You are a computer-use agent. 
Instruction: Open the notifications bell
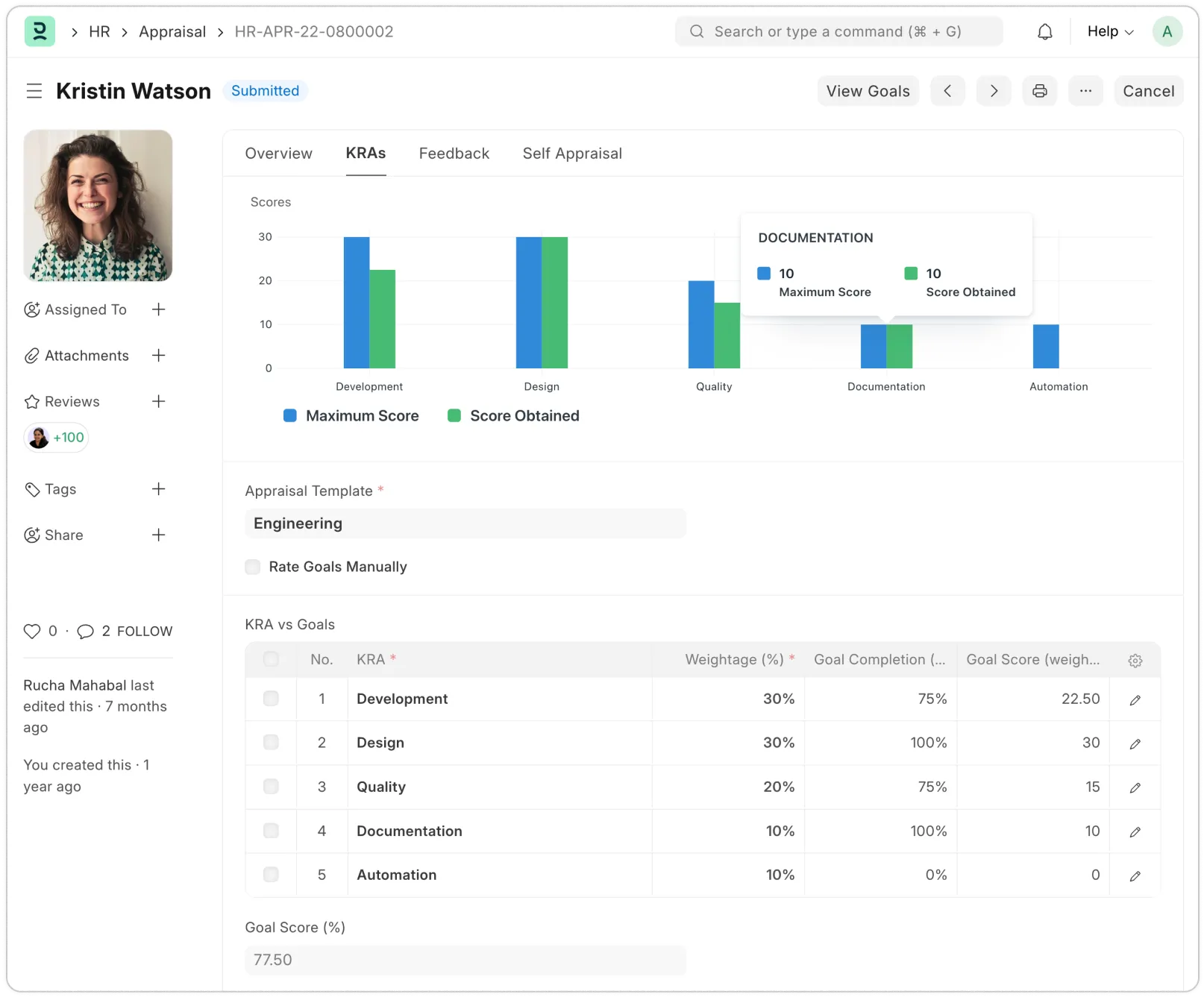point(1044,31)
